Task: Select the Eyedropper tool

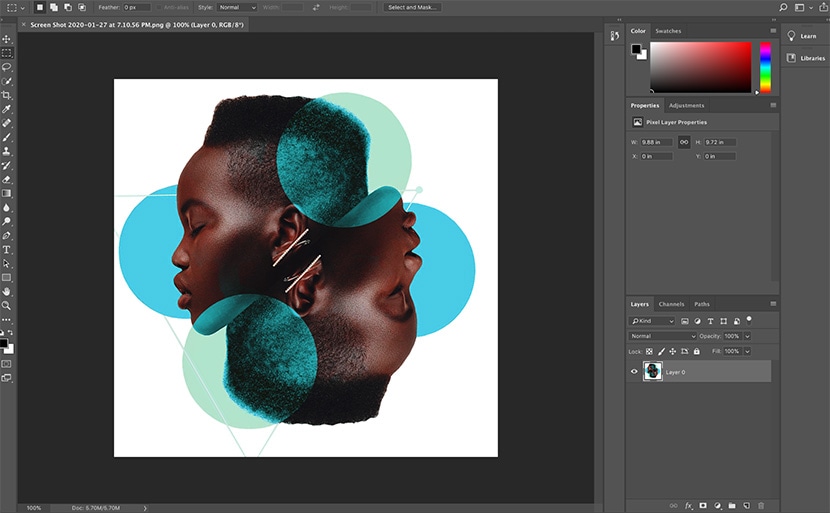Action: pyautogui.click(x=7, y=109)
